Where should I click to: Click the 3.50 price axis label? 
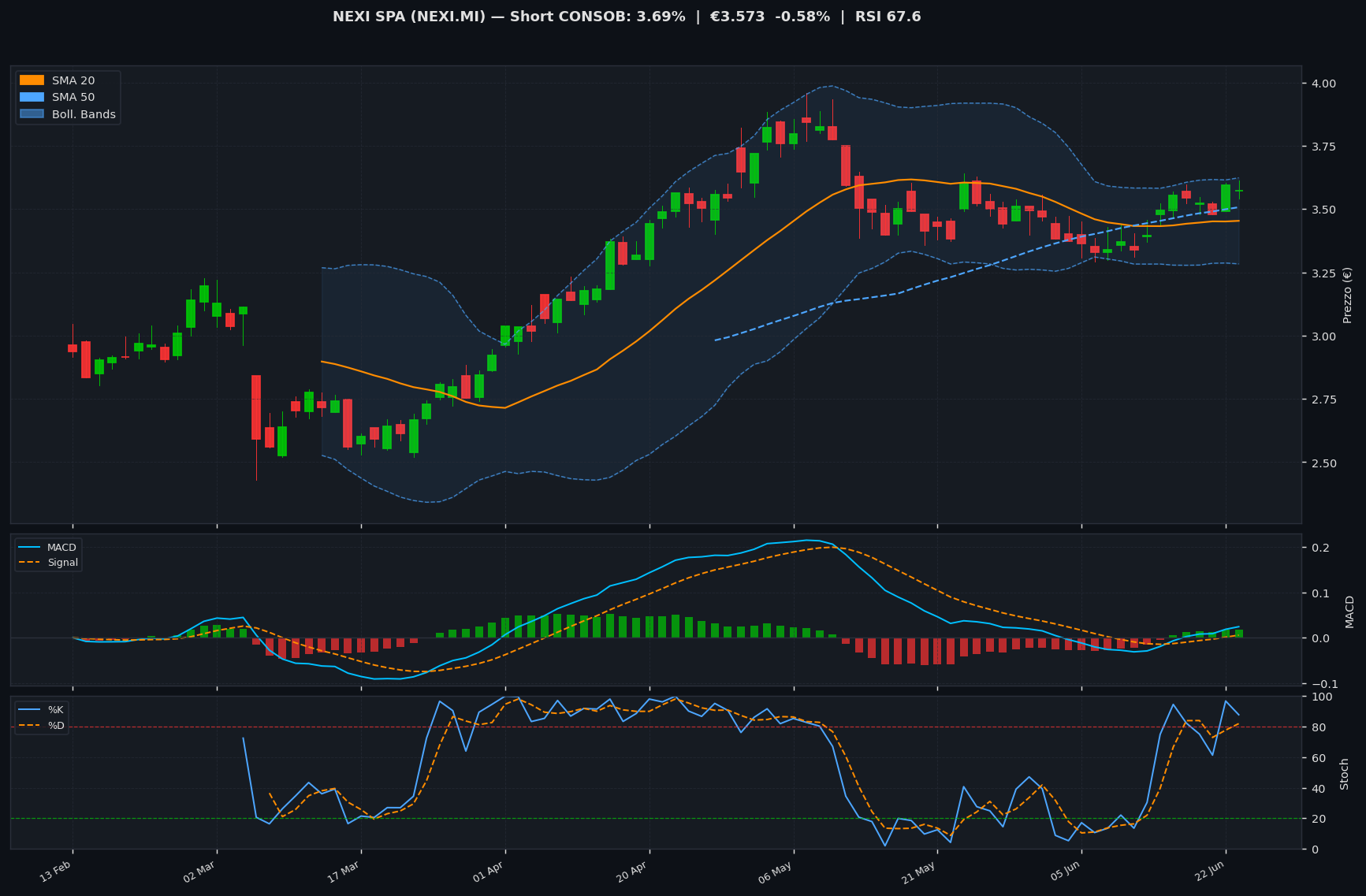(1323, 210)
